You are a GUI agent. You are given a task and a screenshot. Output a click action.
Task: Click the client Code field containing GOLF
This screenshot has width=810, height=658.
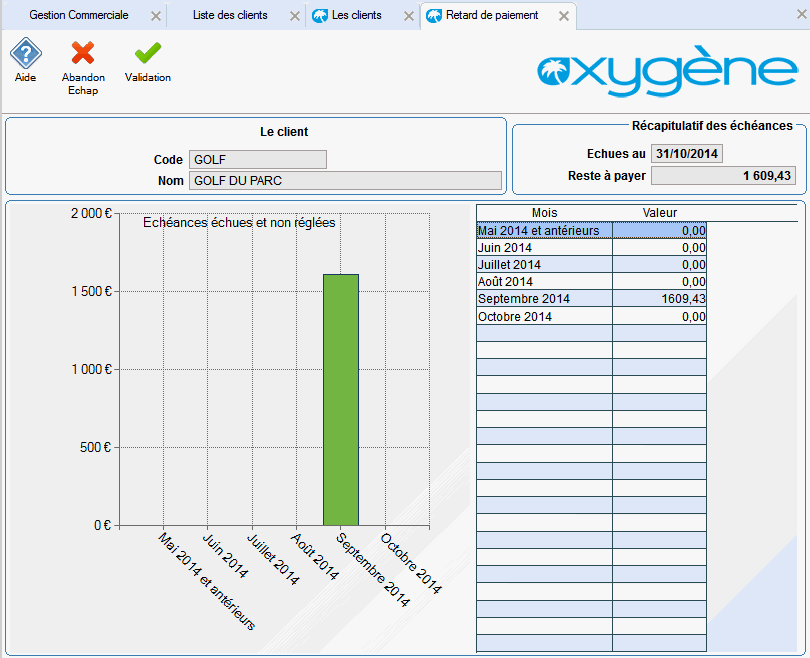pyautogui.click(x=257, y=160)
